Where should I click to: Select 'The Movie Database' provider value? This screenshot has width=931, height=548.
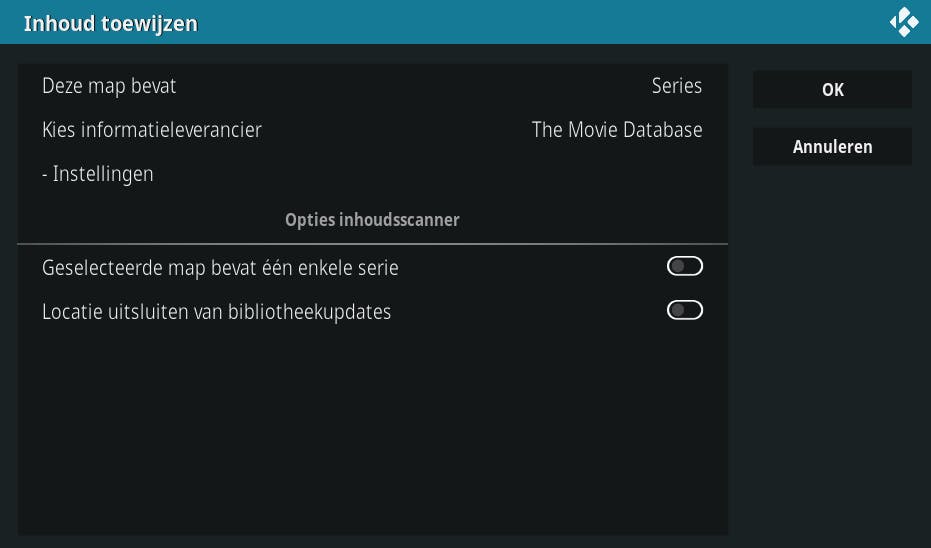pyautogui.click(x=616, y=130)
